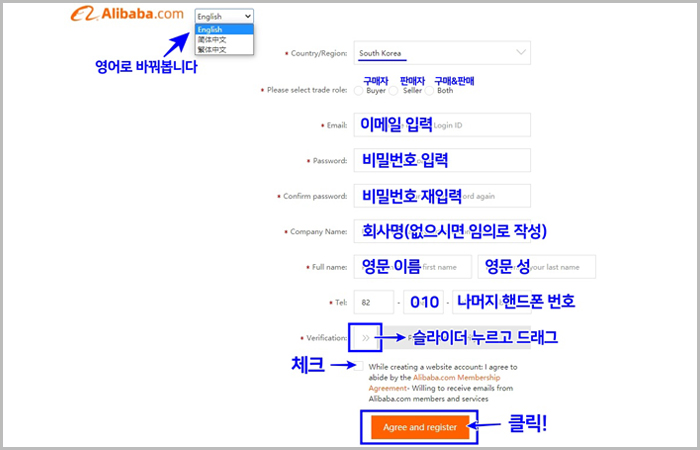Focus the first name field
Image resolution: width=700 pixels, height=450 pixels.
point(412,267)
